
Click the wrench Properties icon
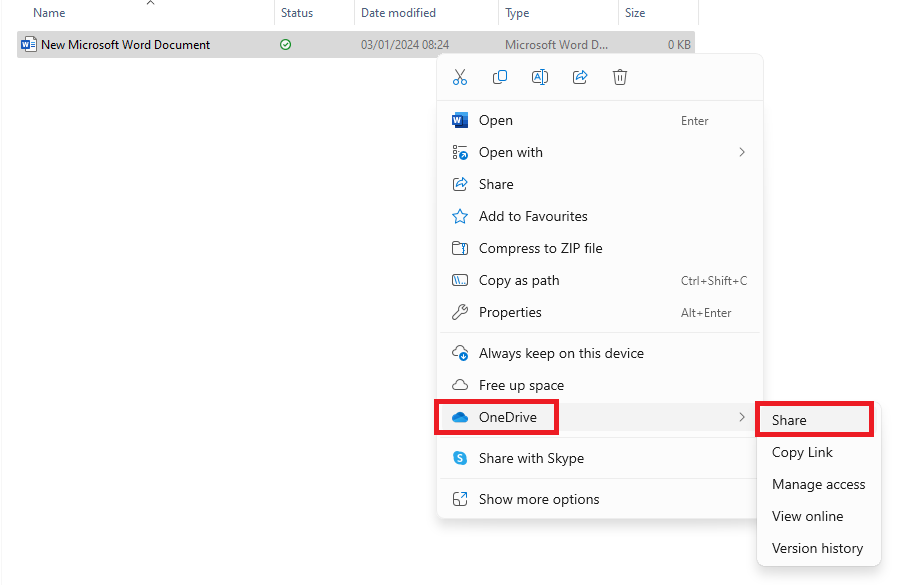(460, 312)
